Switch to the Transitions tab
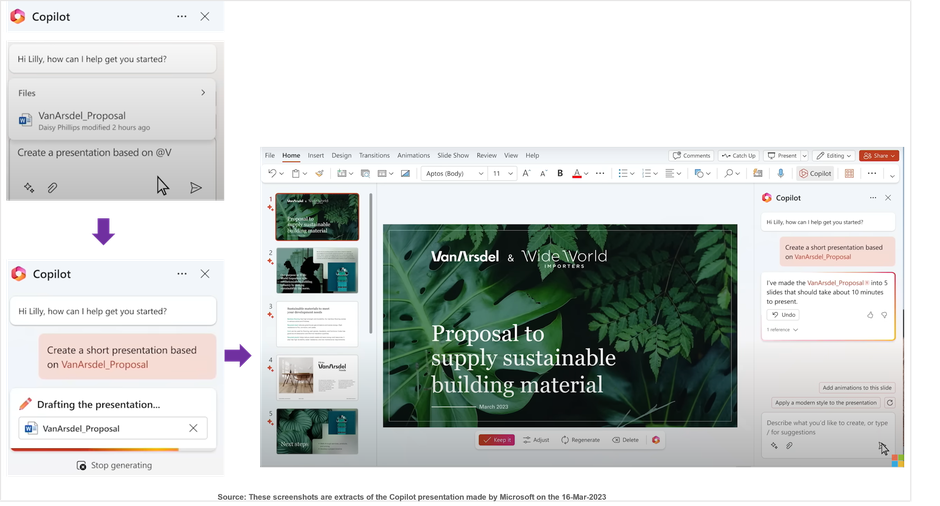Viewport: 940px width, 506px height. [x=374, y=155]
